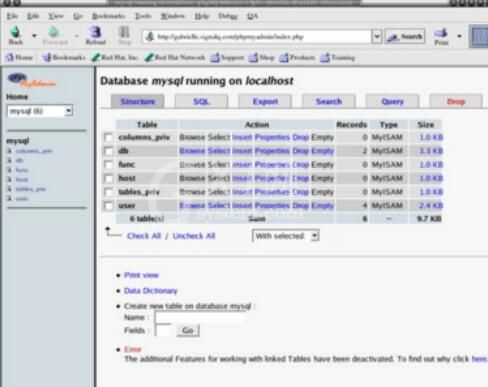Click Browse for the db table
488x387 pixels.
[192, 151]
